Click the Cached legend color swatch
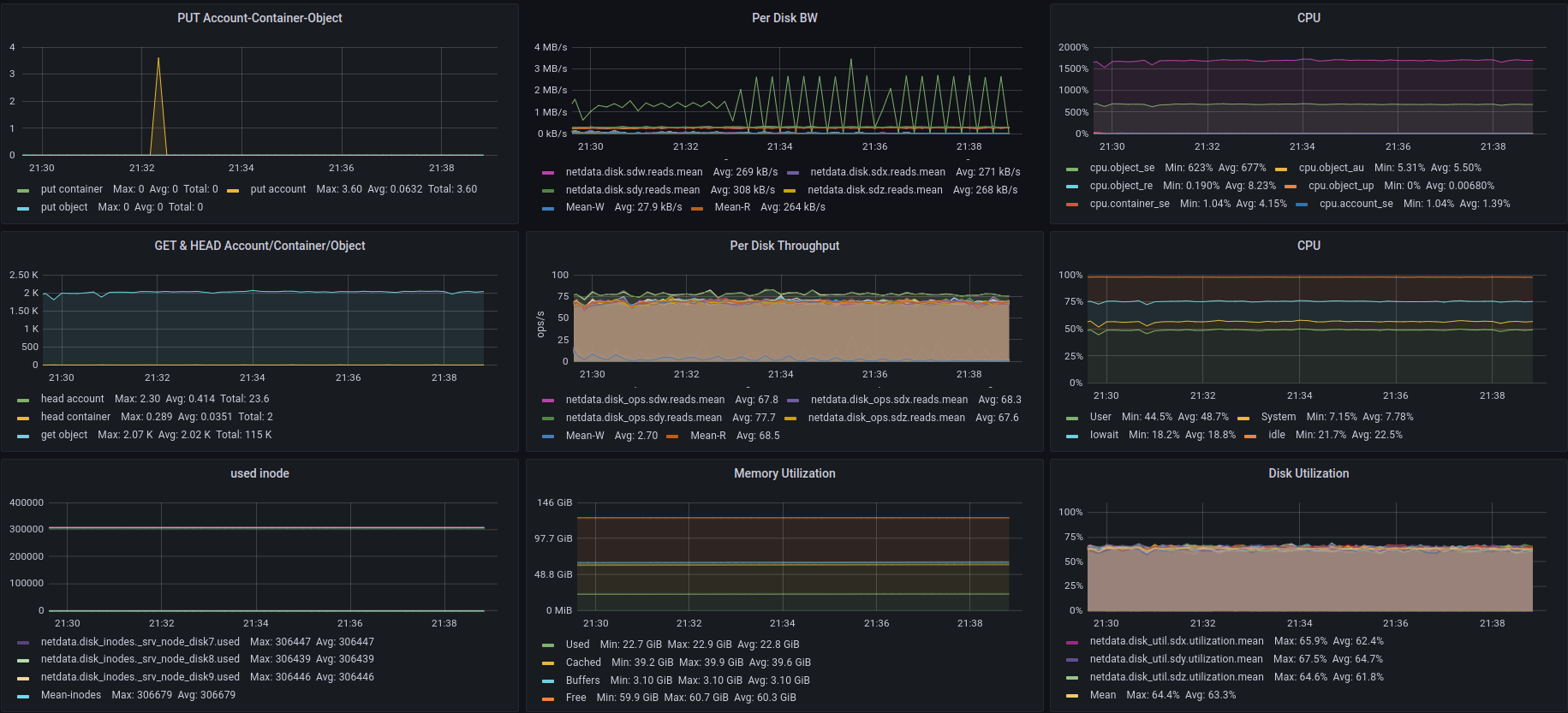This screenshot has width=1568, height=713. pyautogui.click(x=548, y=663)
